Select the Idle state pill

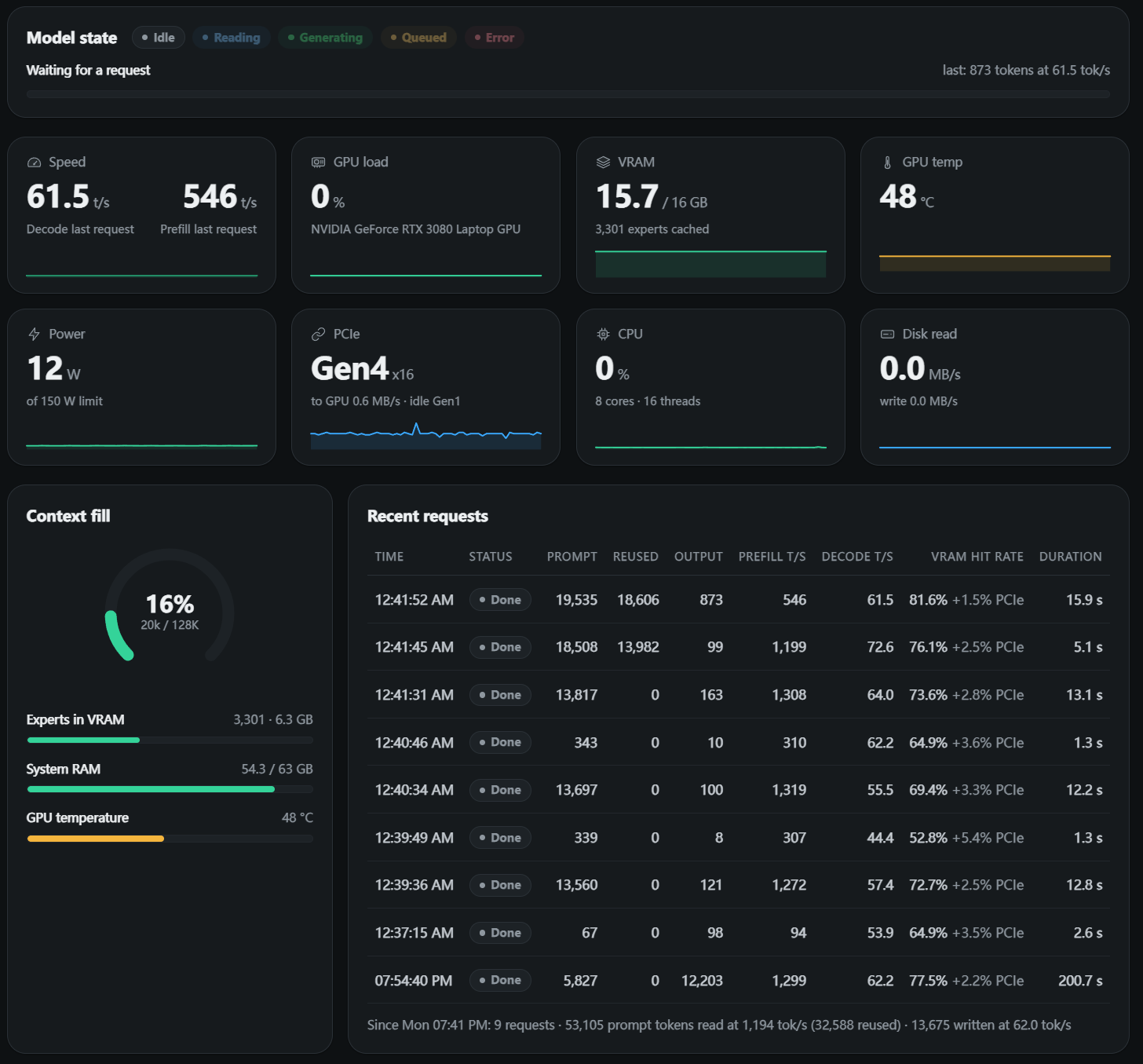(159, 38)
